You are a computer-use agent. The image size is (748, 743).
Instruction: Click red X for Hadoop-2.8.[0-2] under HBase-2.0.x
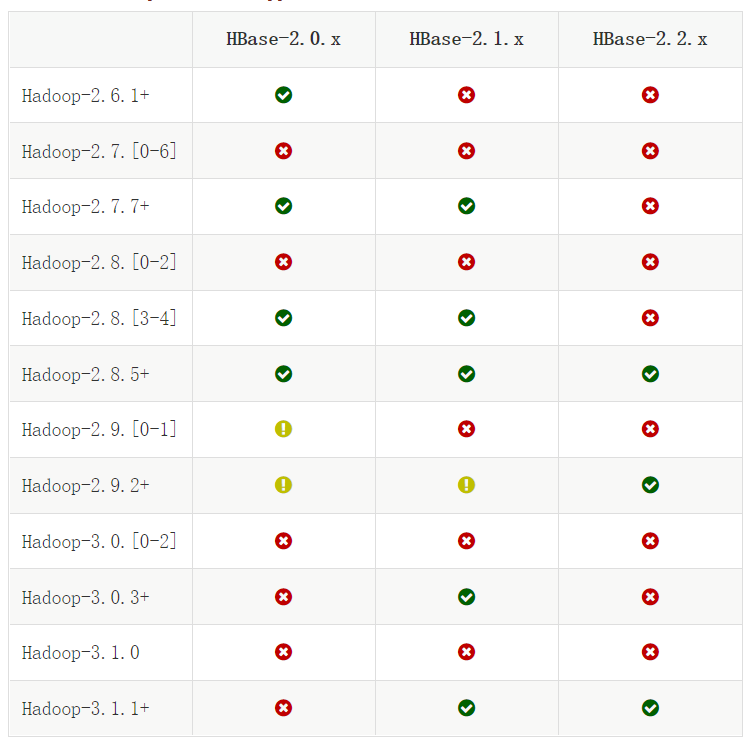[283, 262]
